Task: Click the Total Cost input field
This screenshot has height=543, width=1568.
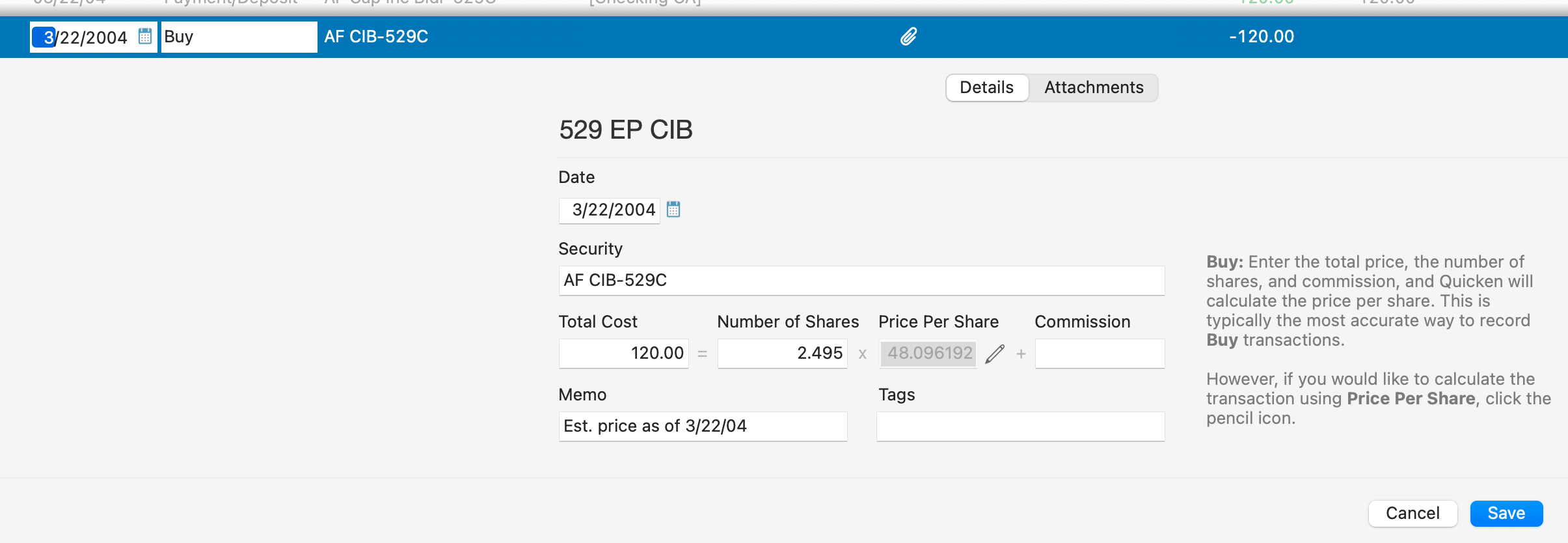Action: (623, 354)
